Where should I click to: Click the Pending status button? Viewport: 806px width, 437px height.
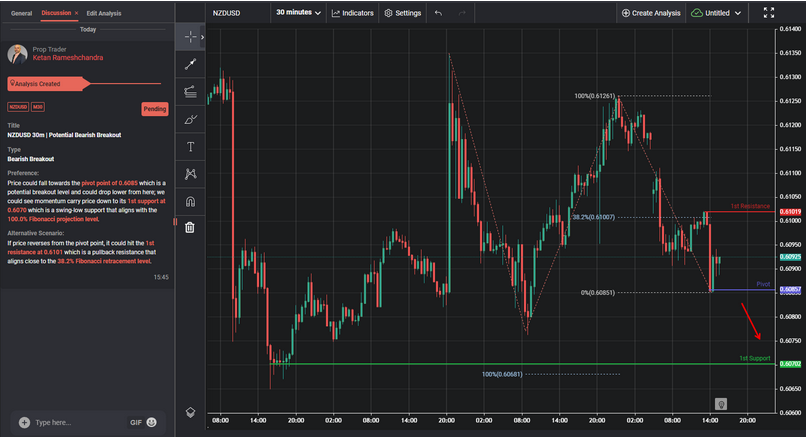click(155, 109)
